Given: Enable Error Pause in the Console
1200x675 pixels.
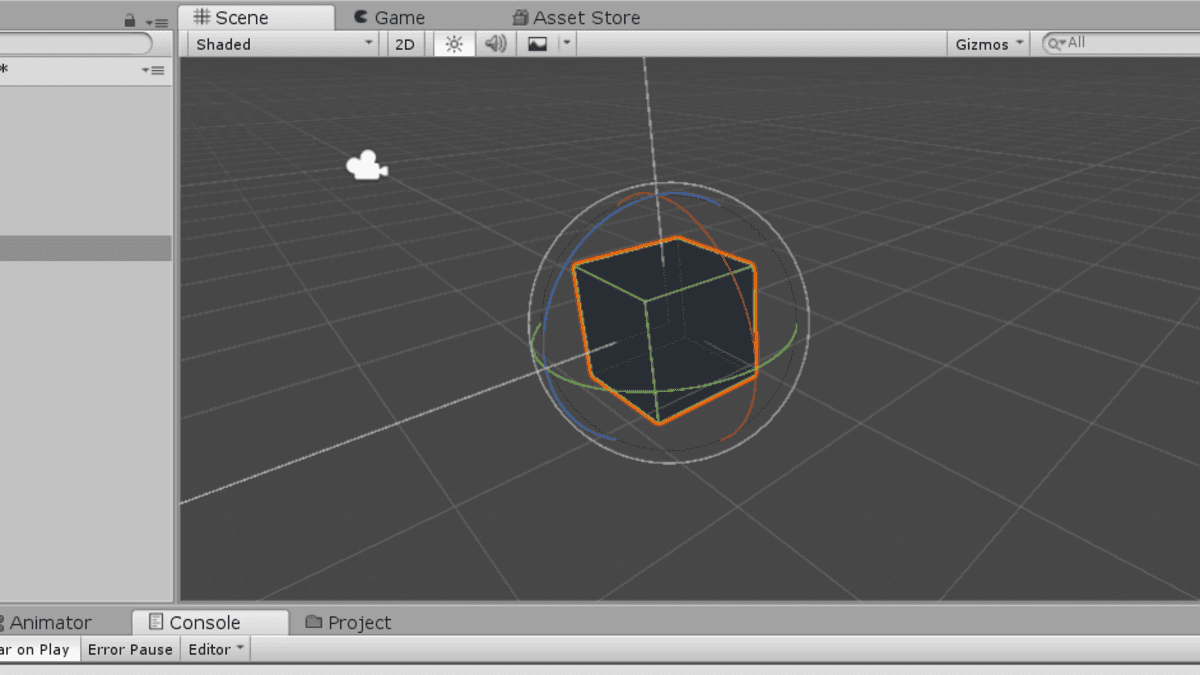Looking at the screenshot, I should [x=129, y=649].
